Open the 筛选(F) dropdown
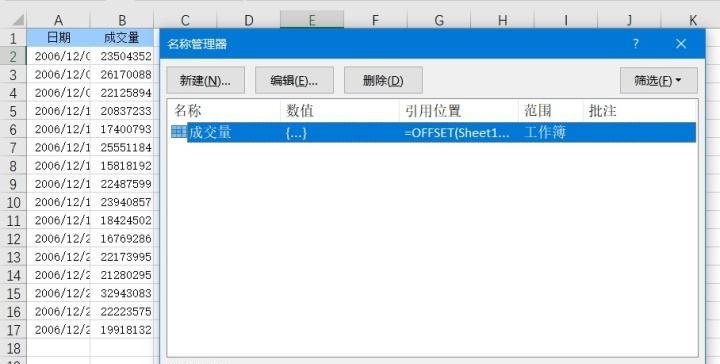Image resolution: width=720 pixels, height=364 pixels. click(658, 80)
